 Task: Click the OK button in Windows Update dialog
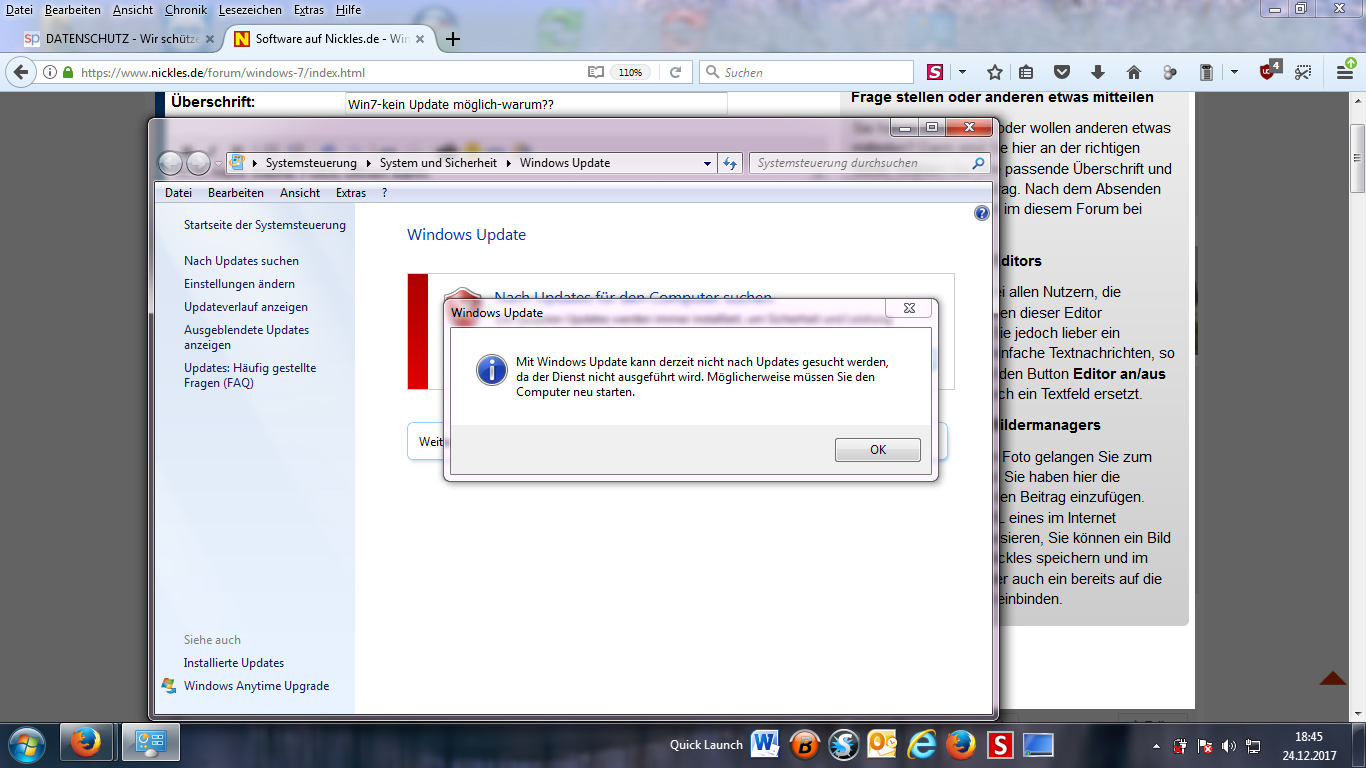coord(877,450)
